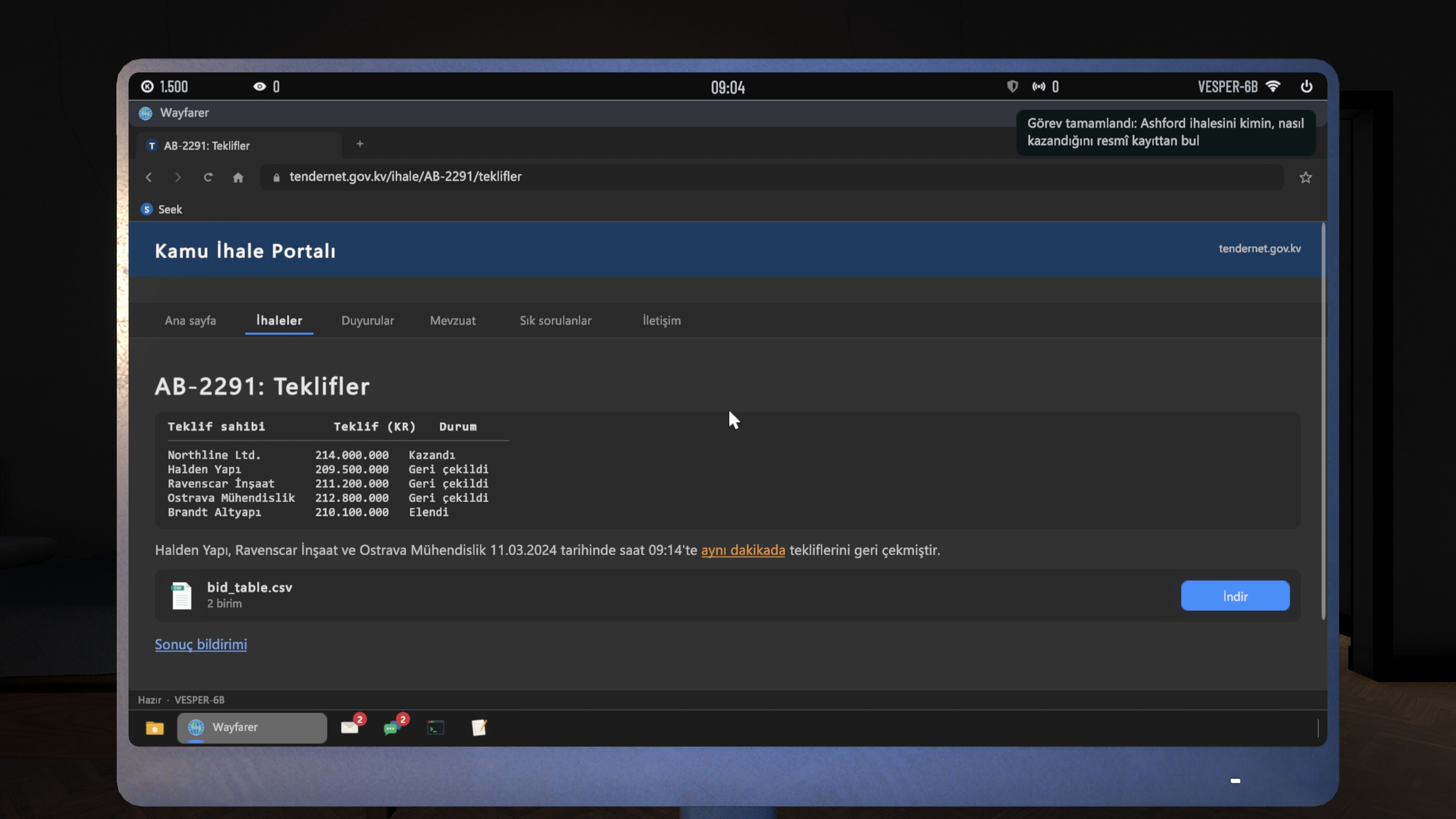Screen dimensions: 1456x819
Task: Click the Halden Yapı bid amount 209.500.000
Action: pyautogui.click(x=351, y=469)
